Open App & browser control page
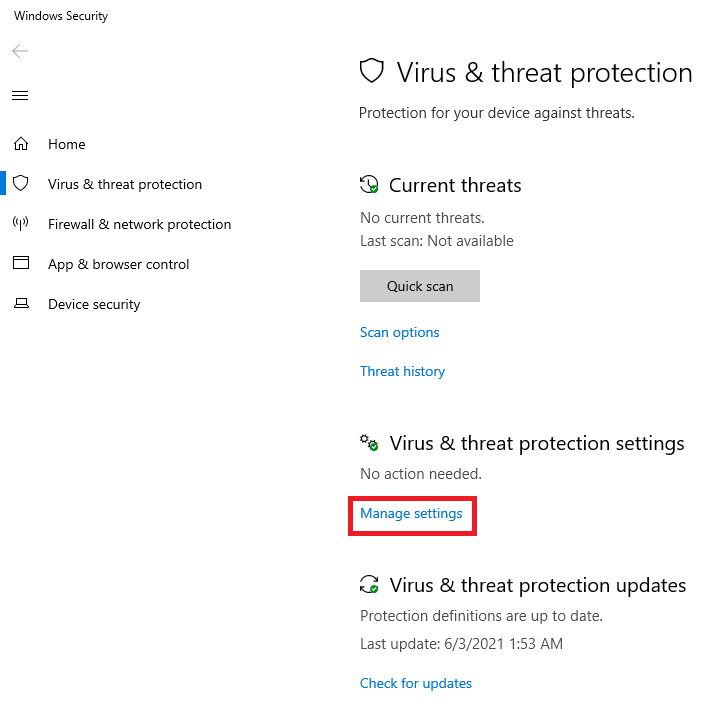Image resolution: width=723 pixels, height=701 pixels. point(118,264)
